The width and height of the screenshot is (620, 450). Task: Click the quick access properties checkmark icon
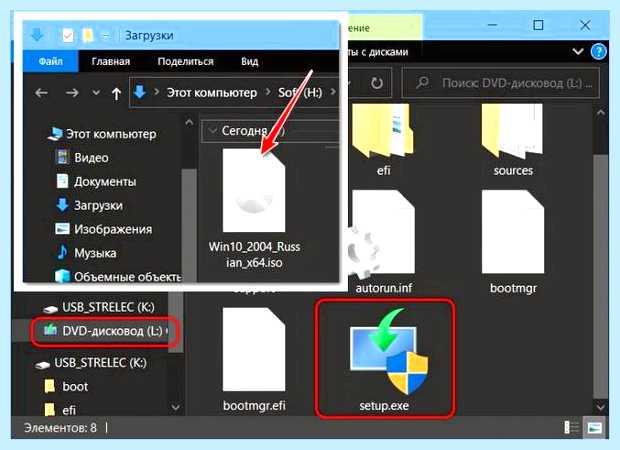click(68, 36)
